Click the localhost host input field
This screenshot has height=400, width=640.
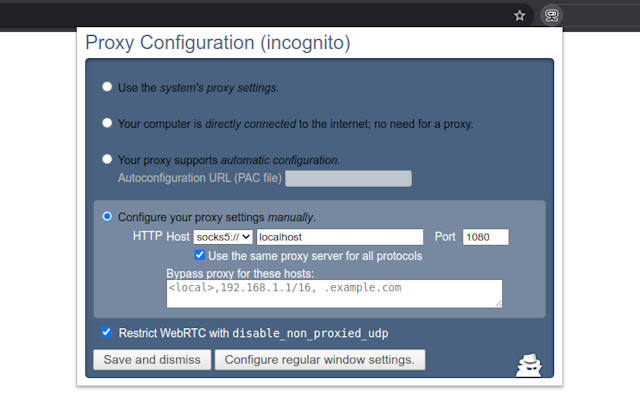click(339, 237)
